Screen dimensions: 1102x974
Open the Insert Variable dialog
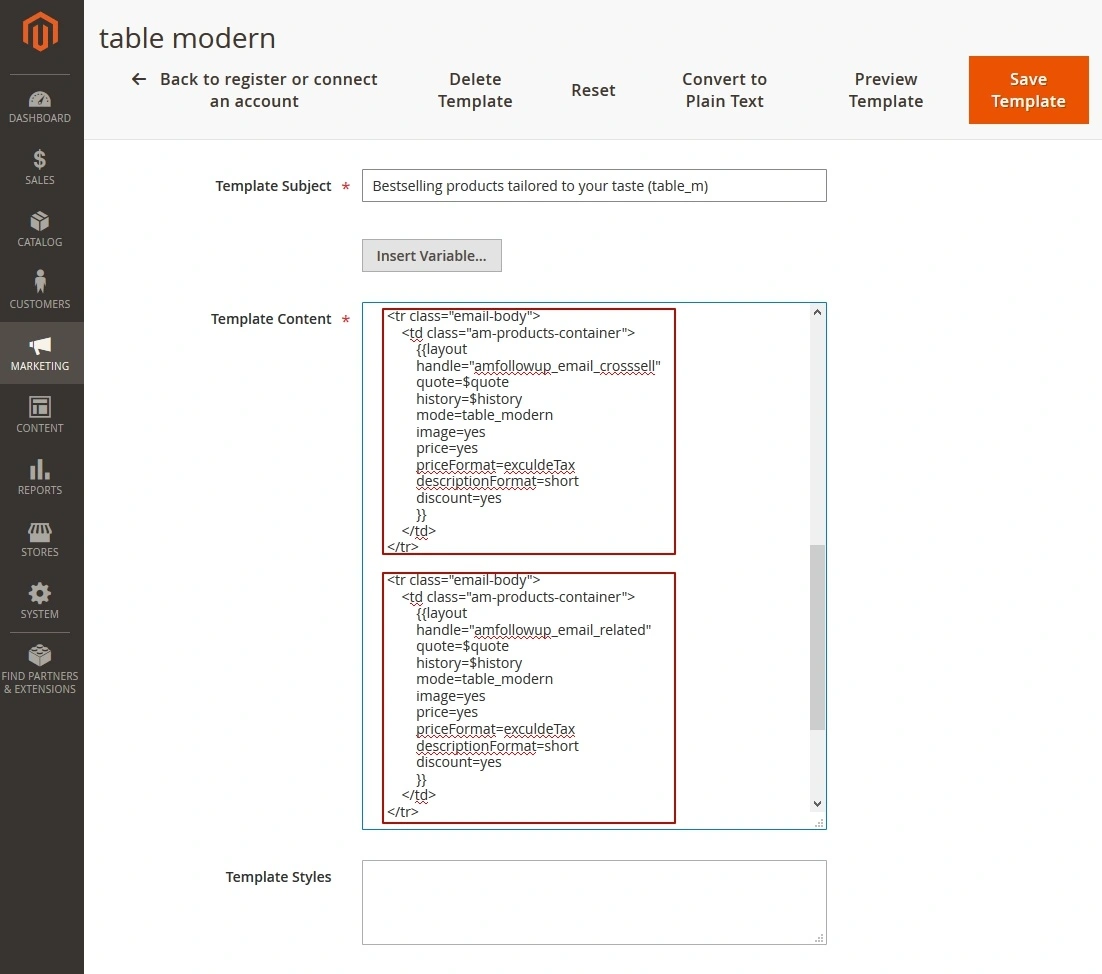tap(431, 255)
